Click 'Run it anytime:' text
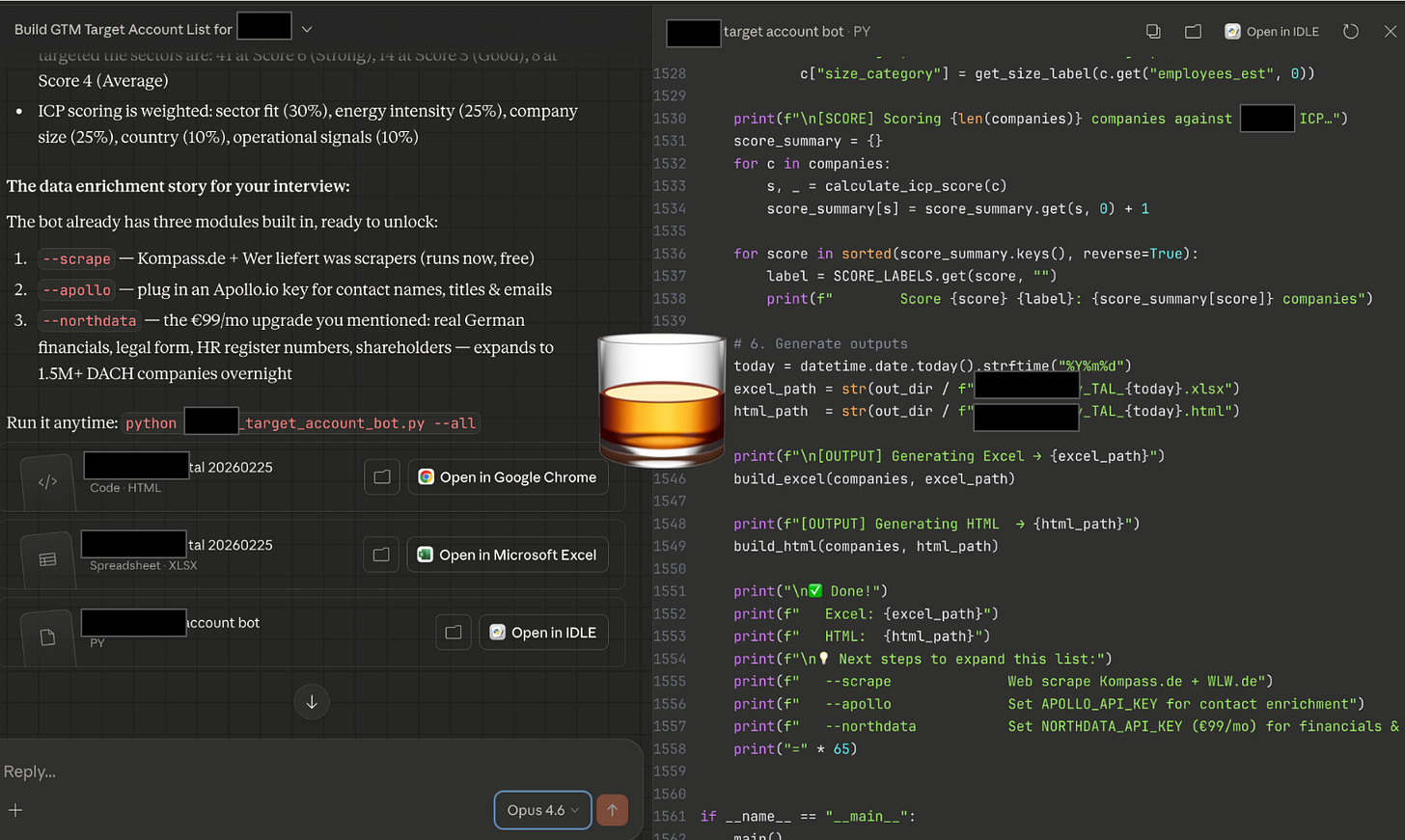This screenshot has height=840, width=1405. (x=62, y=422)
